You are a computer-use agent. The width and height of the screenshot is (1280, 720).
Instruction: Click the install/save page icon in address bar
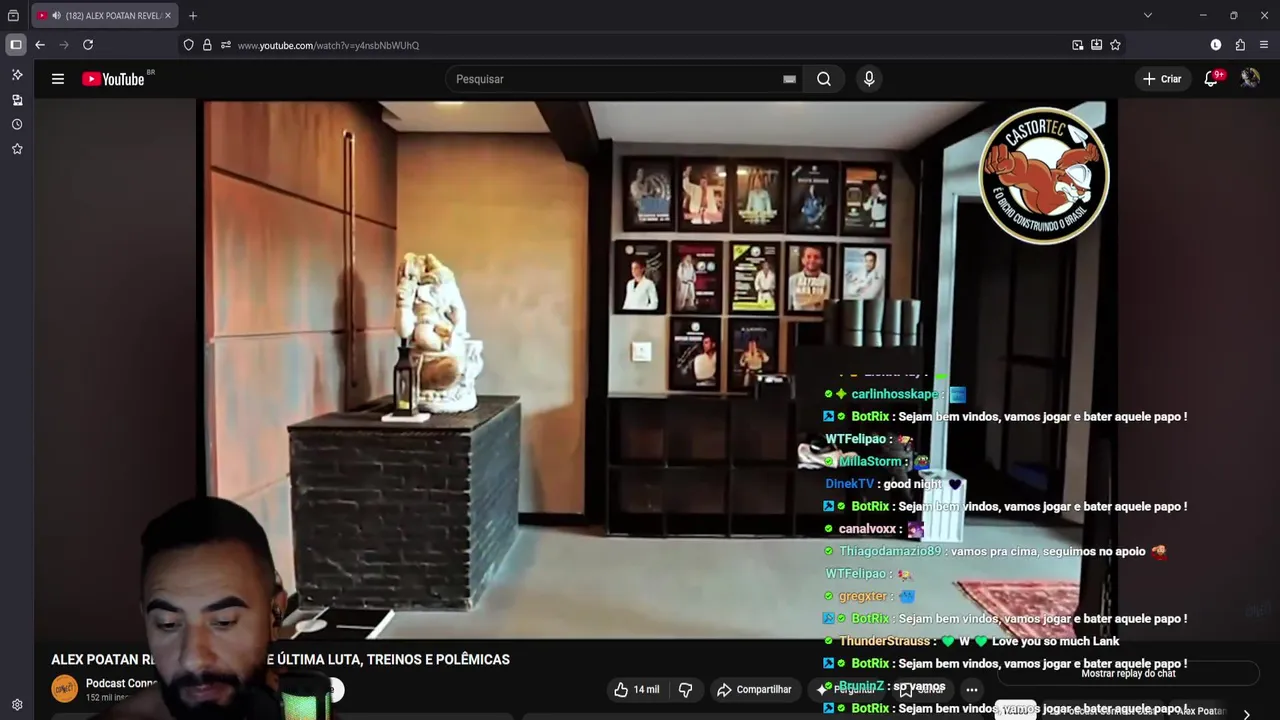(x=1096, y=45)
